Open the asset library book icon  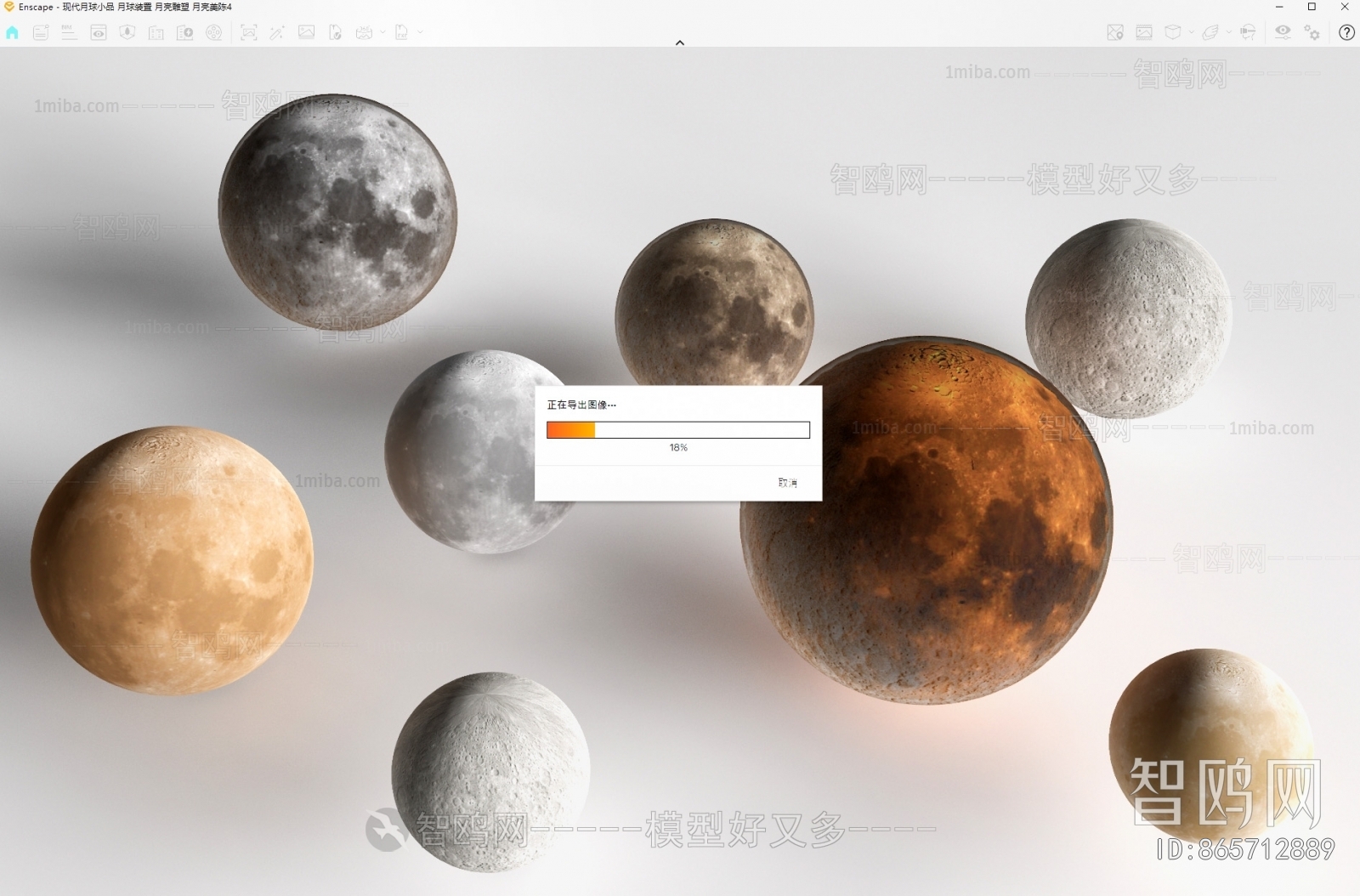(x=156, y=32)
